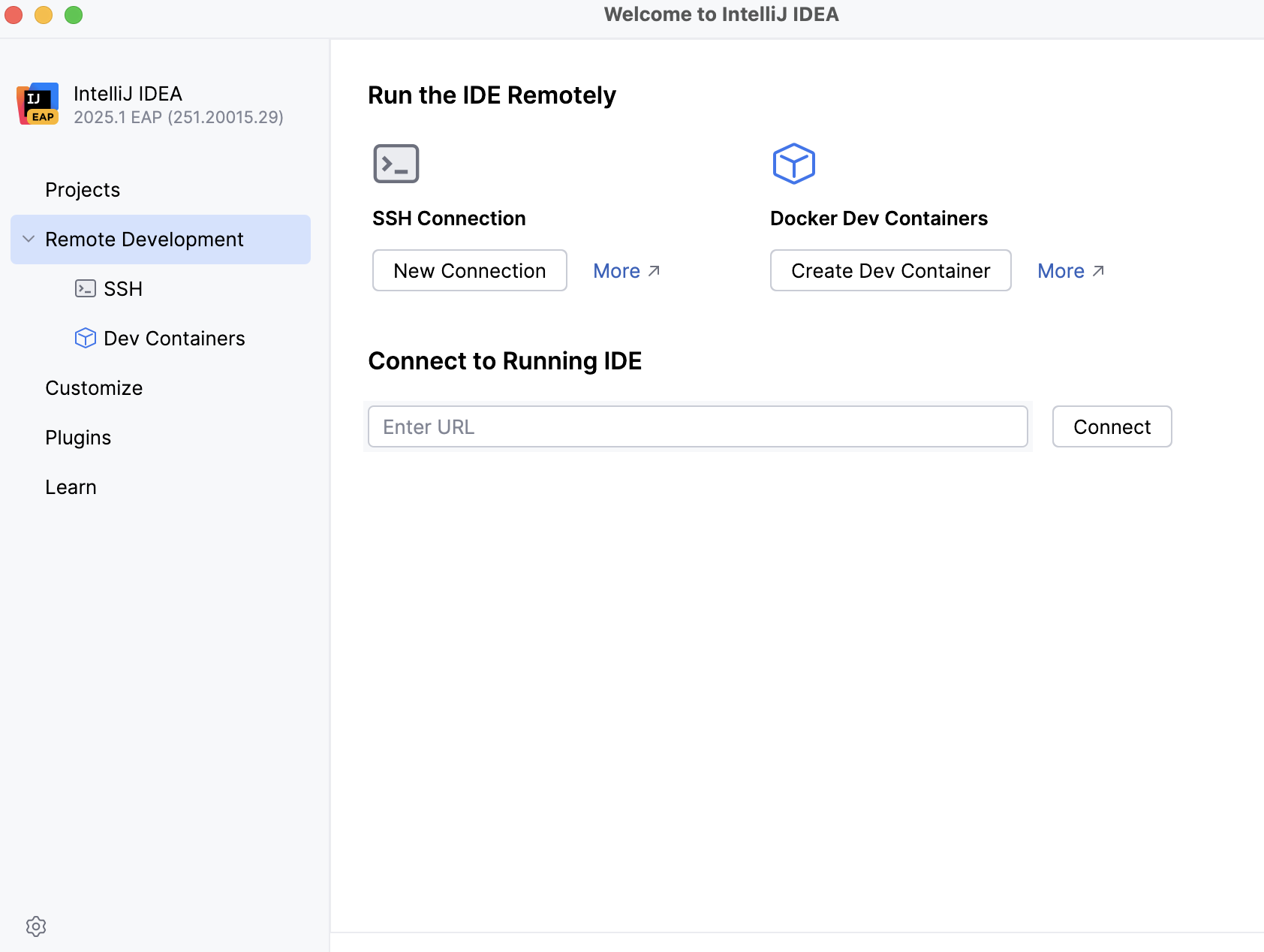Click Create Dev Container
Viewport: 1264px width, 952px height.
point(890,270)
